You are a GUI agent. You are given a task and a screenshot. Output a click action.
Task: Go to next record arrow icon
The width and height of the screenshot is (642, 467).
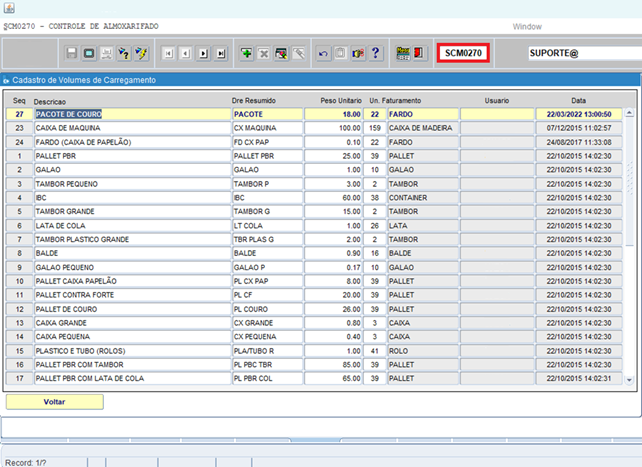[x=203, y=53]
